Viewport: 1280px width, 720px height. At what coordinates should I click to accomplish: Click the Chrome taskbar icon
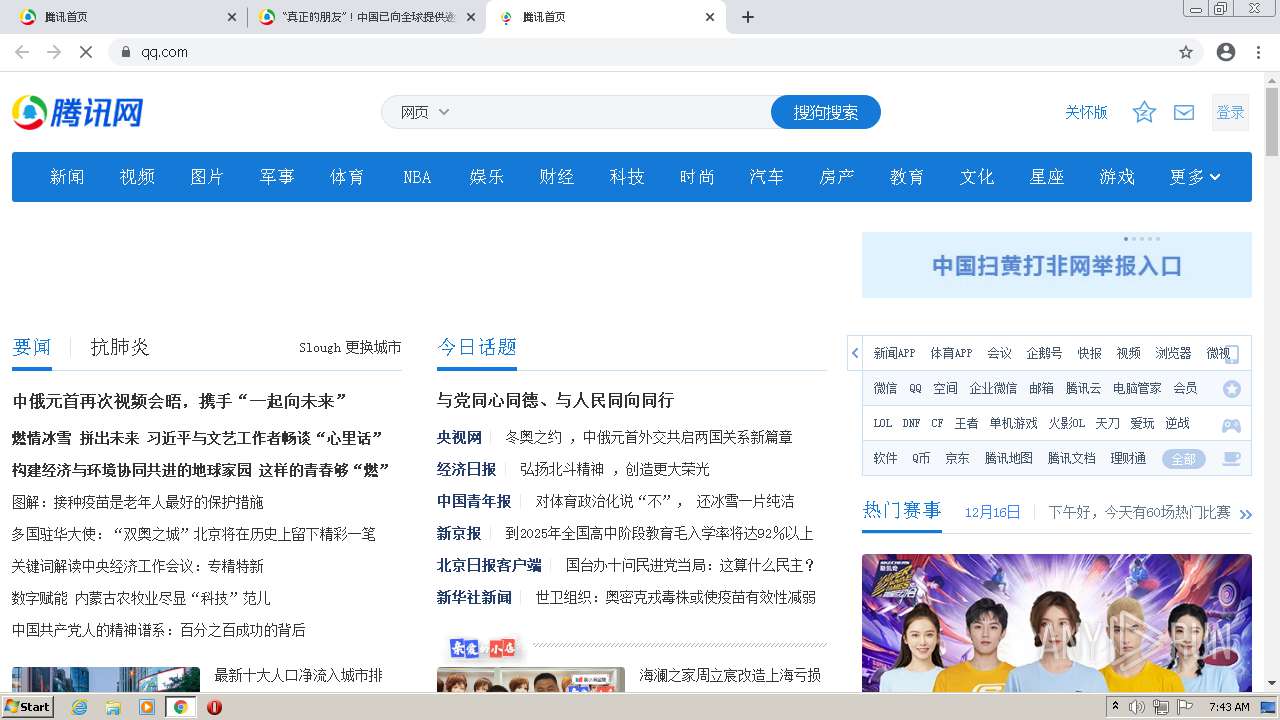[181, 707]
